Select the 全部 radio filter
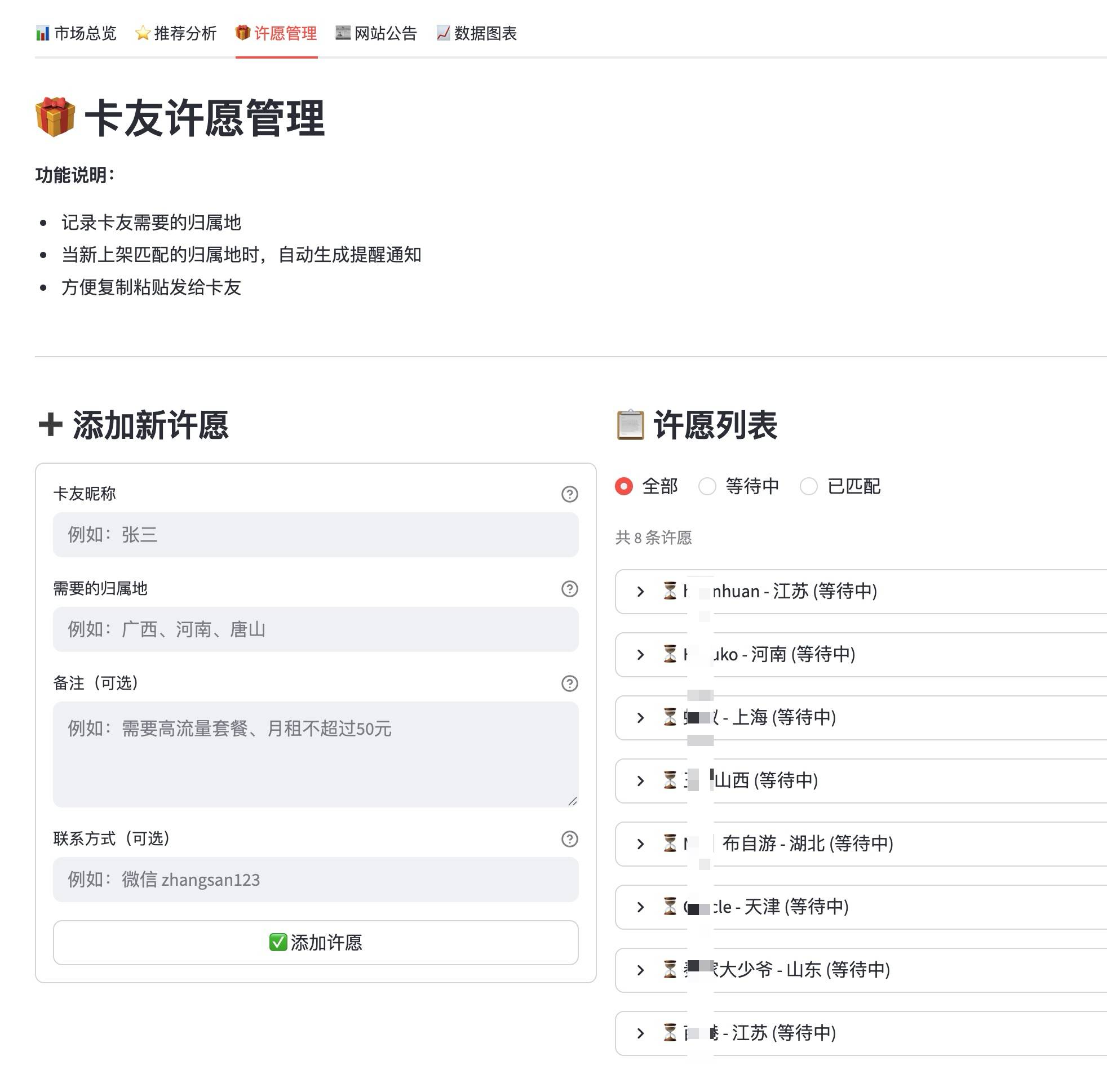This screenshot has width=1107, height=1092. [623, 486]
